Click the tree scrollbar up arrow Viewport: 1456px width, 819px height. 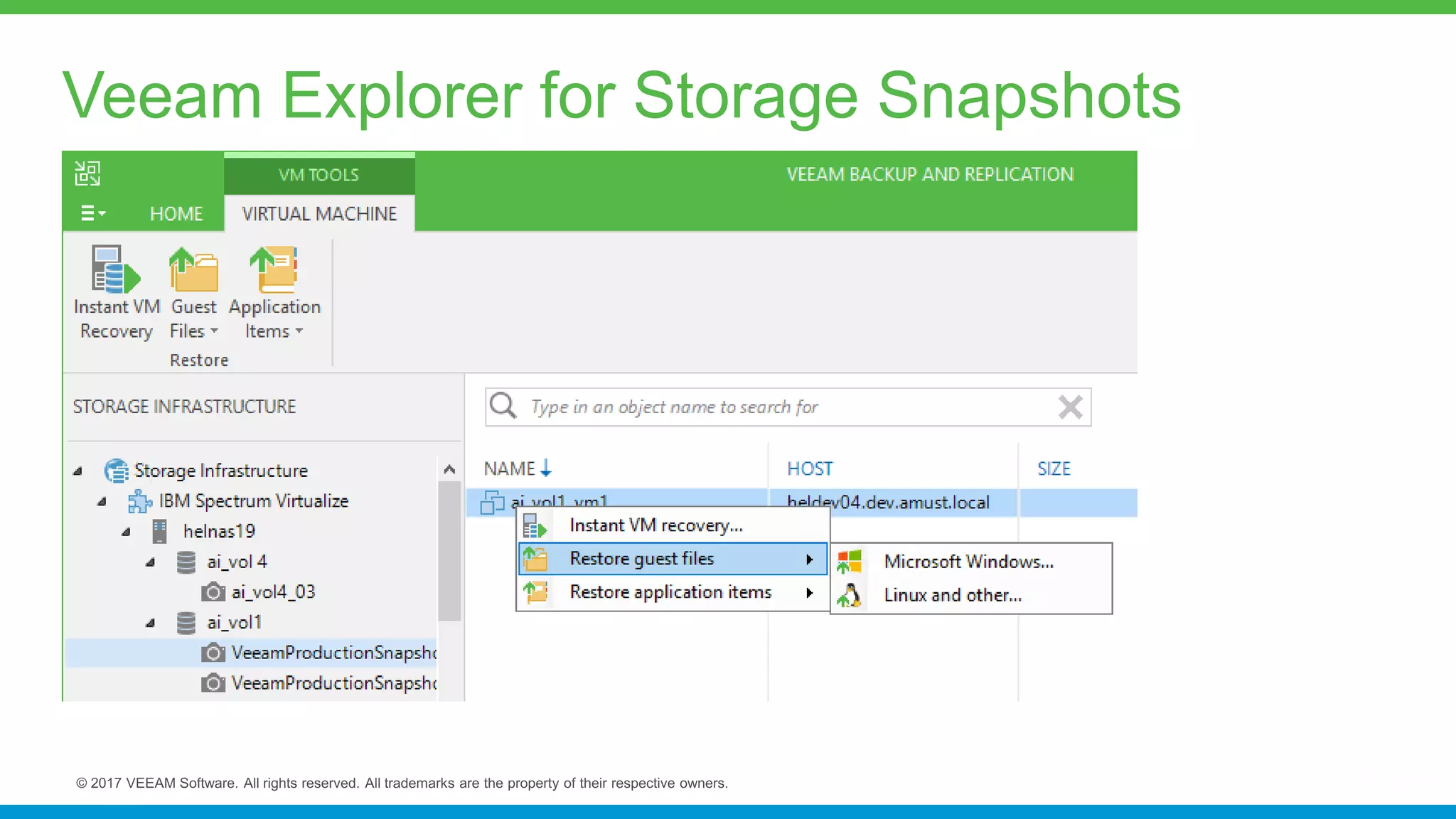point(449,469)
